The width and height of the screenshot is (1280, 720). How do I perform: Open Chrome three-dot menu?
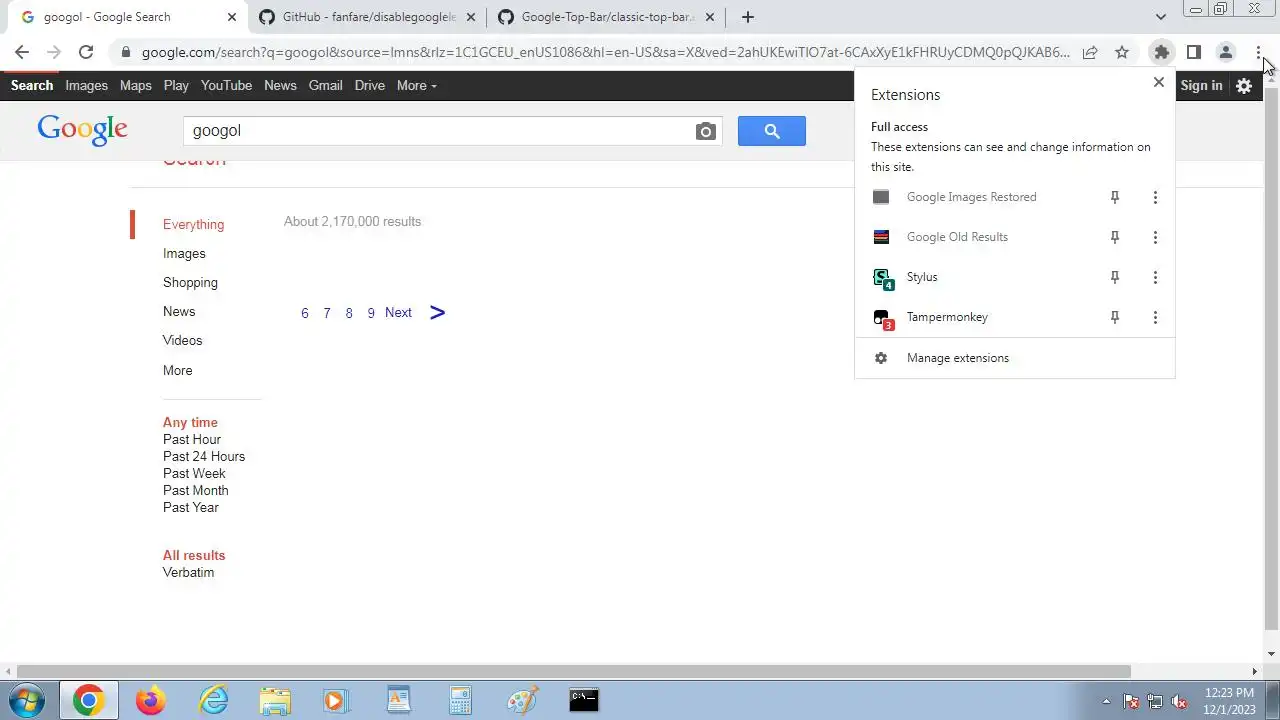pos(1258,52)
